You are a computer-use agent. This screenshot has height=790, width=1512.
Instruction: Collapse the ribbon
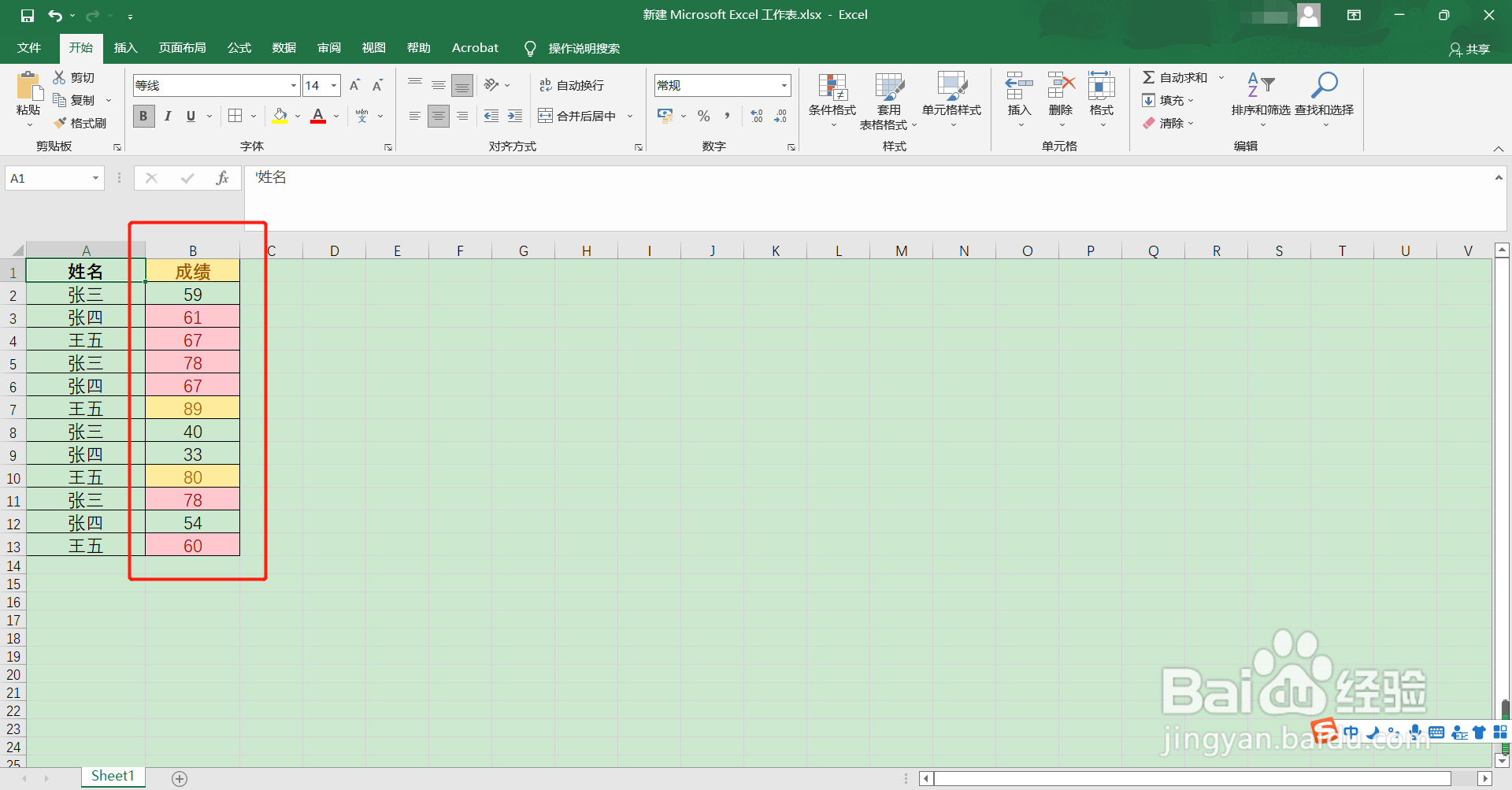1499,149
